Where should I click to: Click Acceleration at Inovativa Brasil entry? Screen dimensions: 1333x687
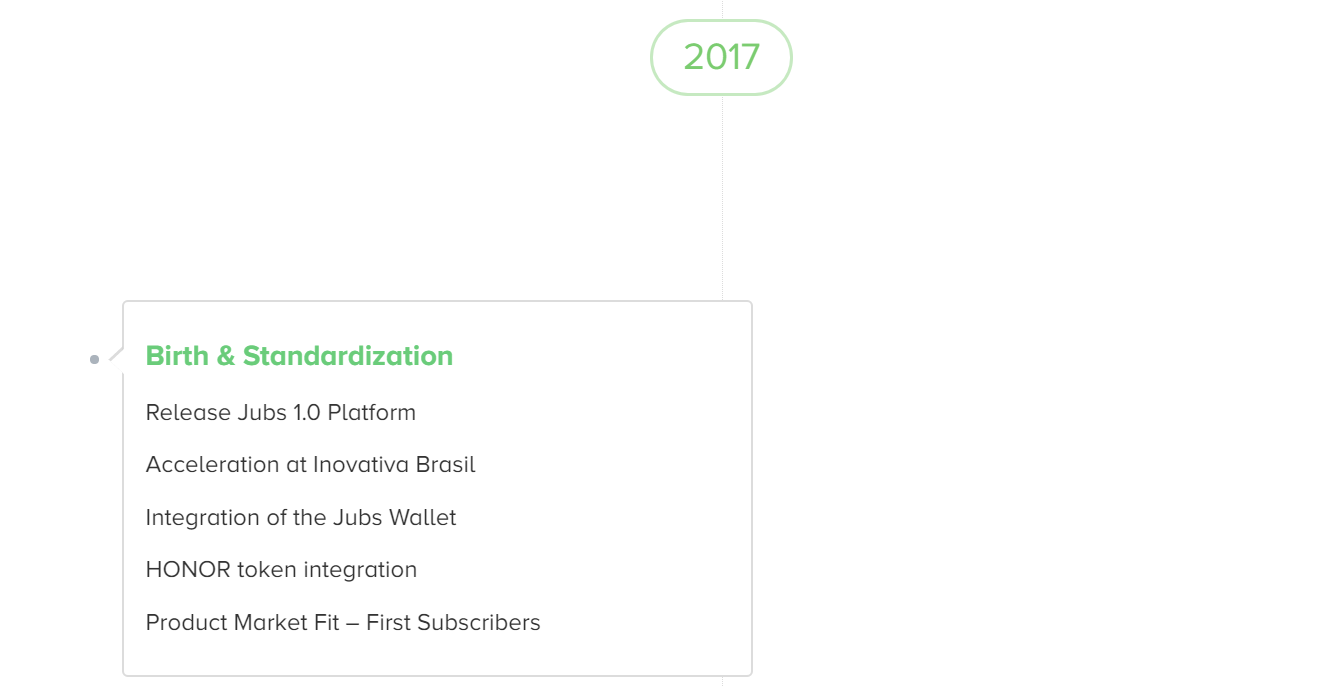coord(311,465)
